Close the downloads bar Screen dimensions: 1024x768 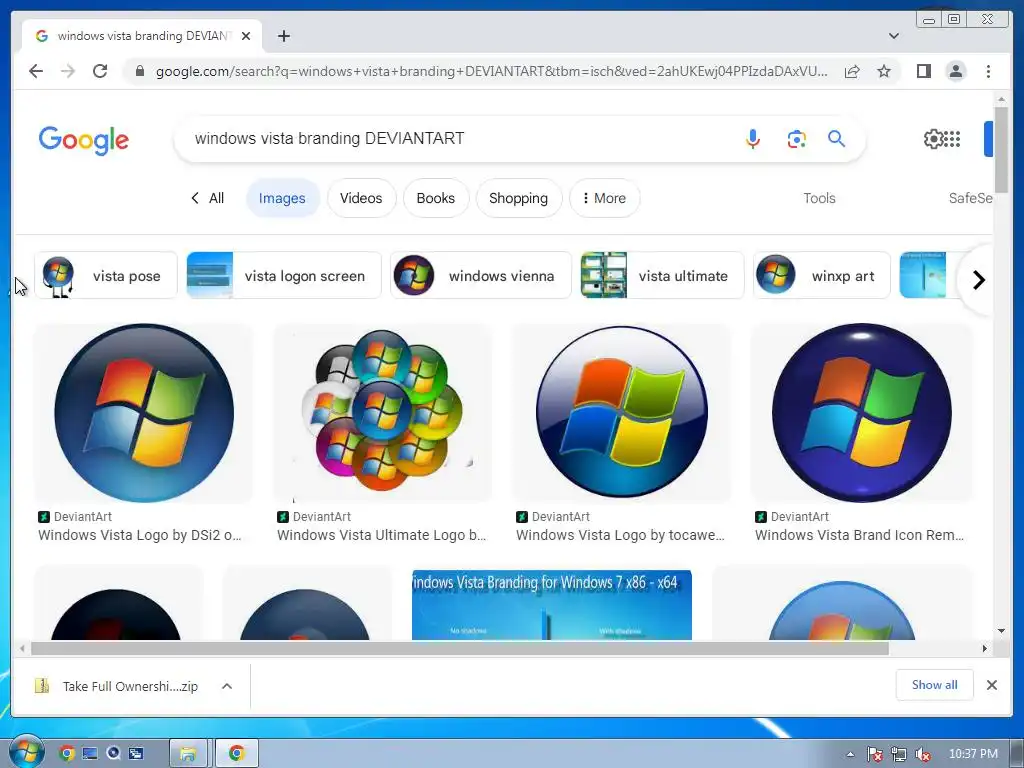coord(991,685)
